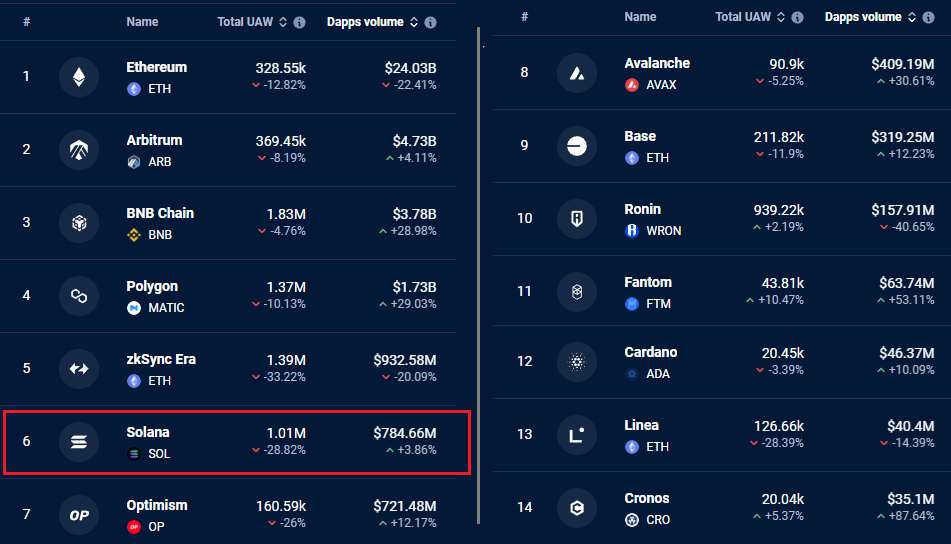Sort right table by Dapps volume arrows

(912, 17)
